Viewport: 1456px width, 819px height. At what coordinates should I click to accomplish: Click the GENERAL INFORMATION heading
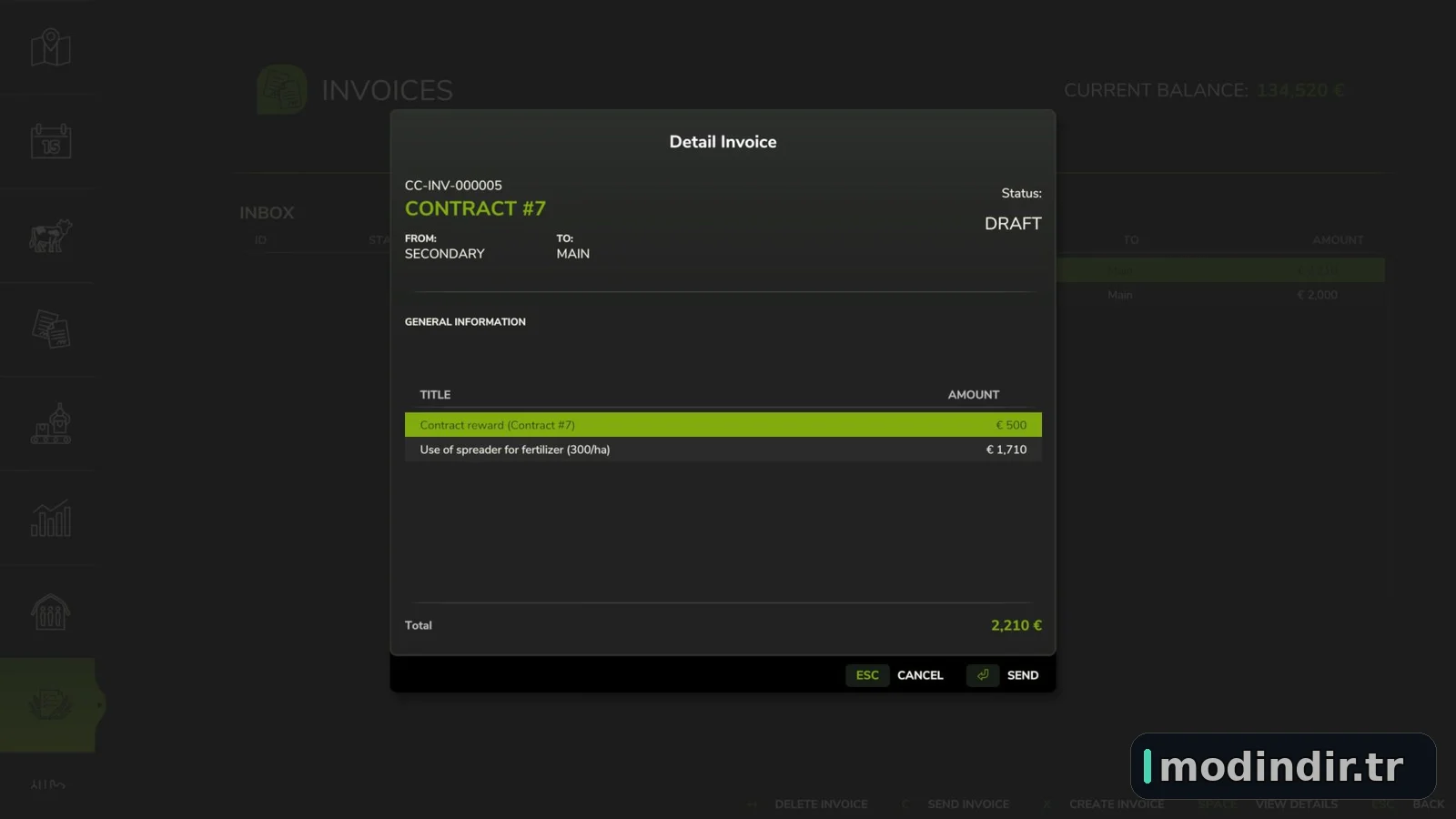click(465, 322)
